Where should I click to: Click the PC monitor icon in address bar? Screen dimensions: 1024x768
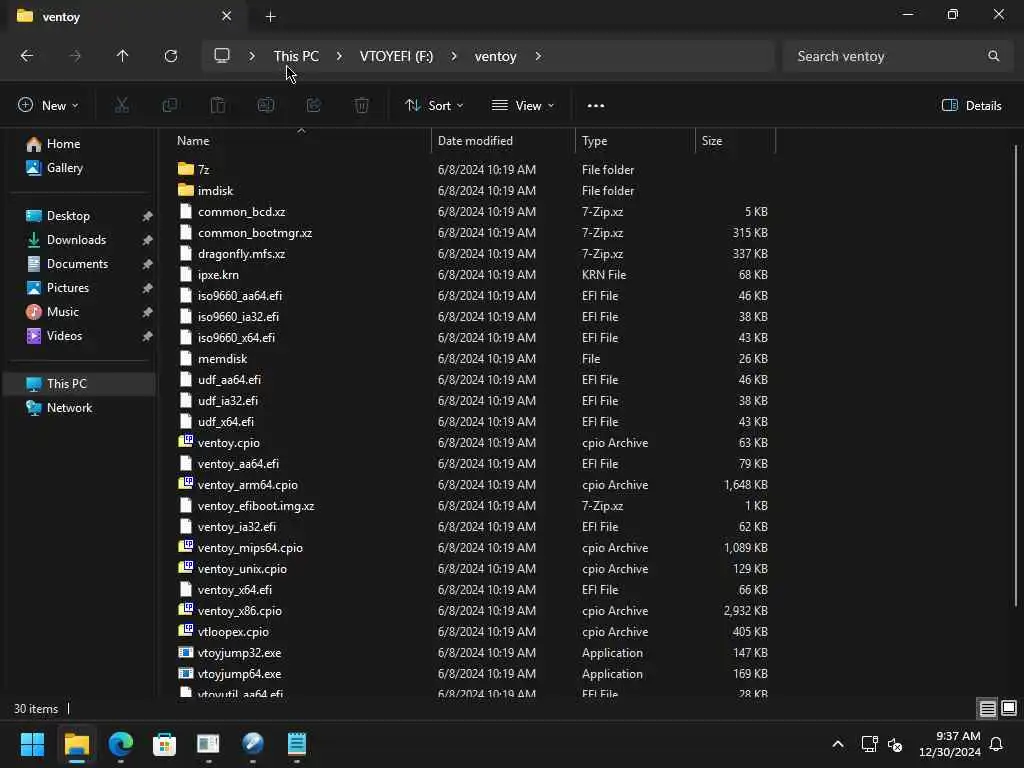(x=222, y=56)
